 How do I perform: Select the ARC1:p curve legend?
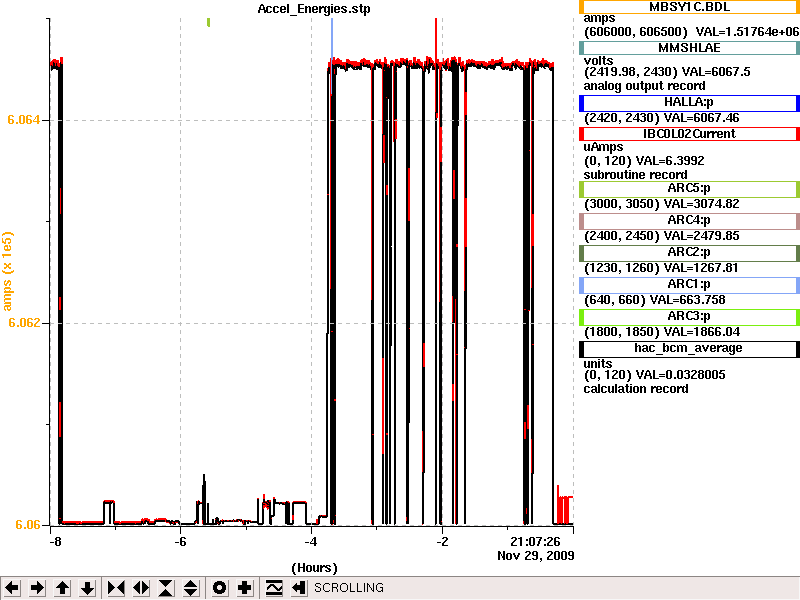689,285
